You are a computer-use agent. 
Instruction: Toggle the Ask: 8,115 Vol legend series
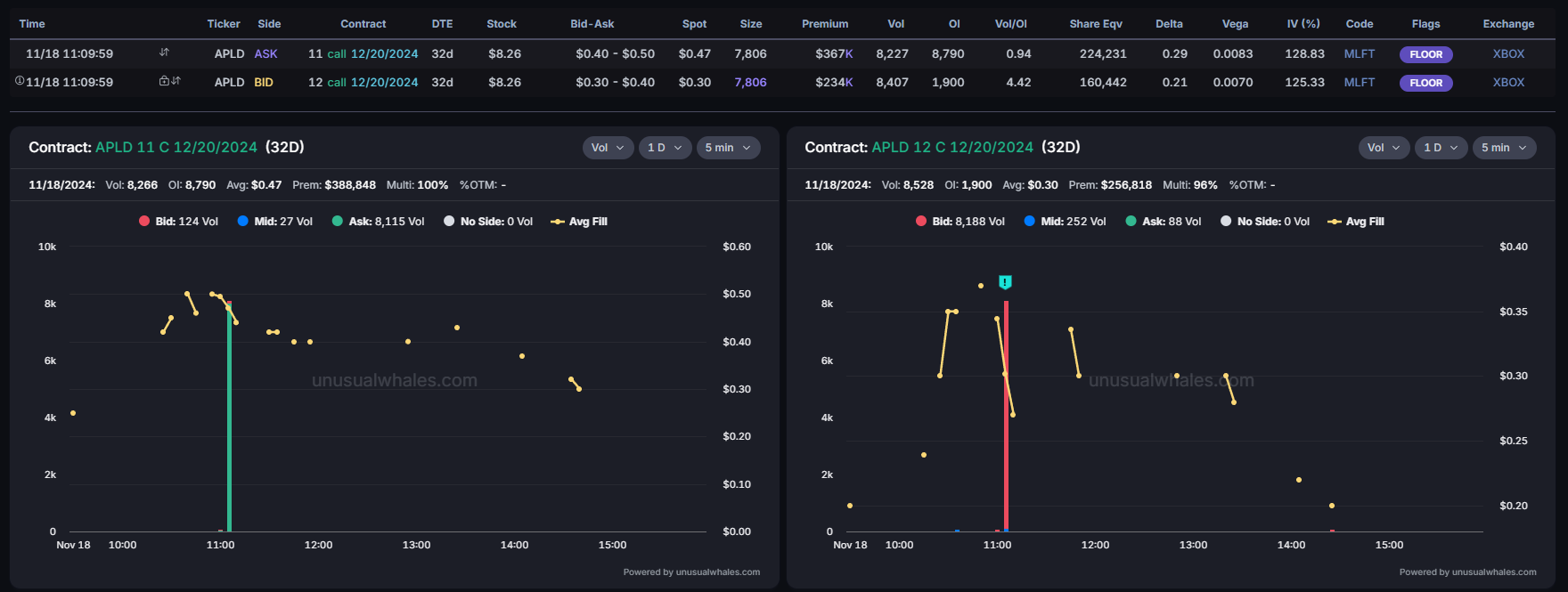[x=379, y=222]
